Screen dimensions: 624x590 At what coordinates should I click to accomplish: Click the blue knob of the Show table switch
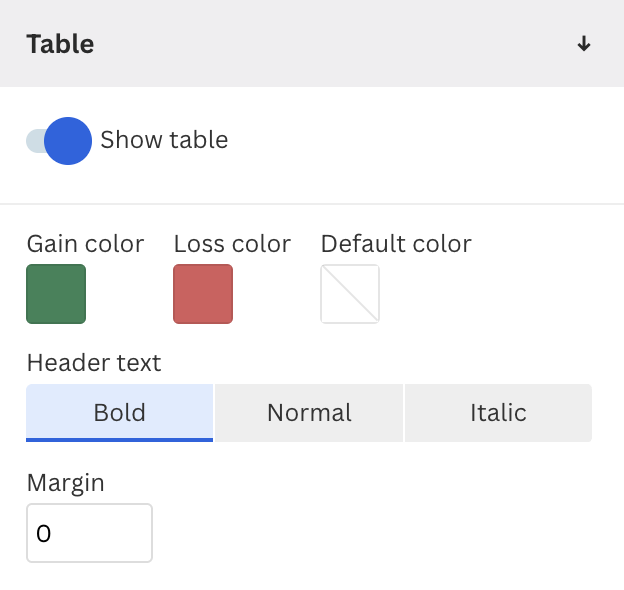[68, 141]
